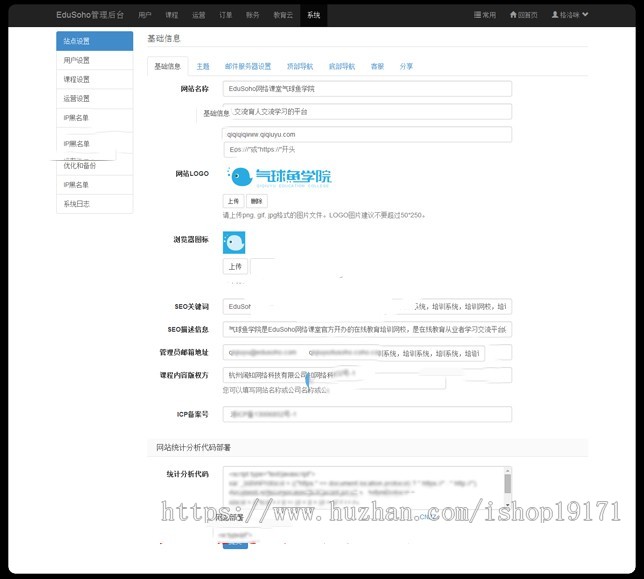Click the EduSoho管理后台 brand link
Screen dimensions: 644x579
tap(90, 15)
